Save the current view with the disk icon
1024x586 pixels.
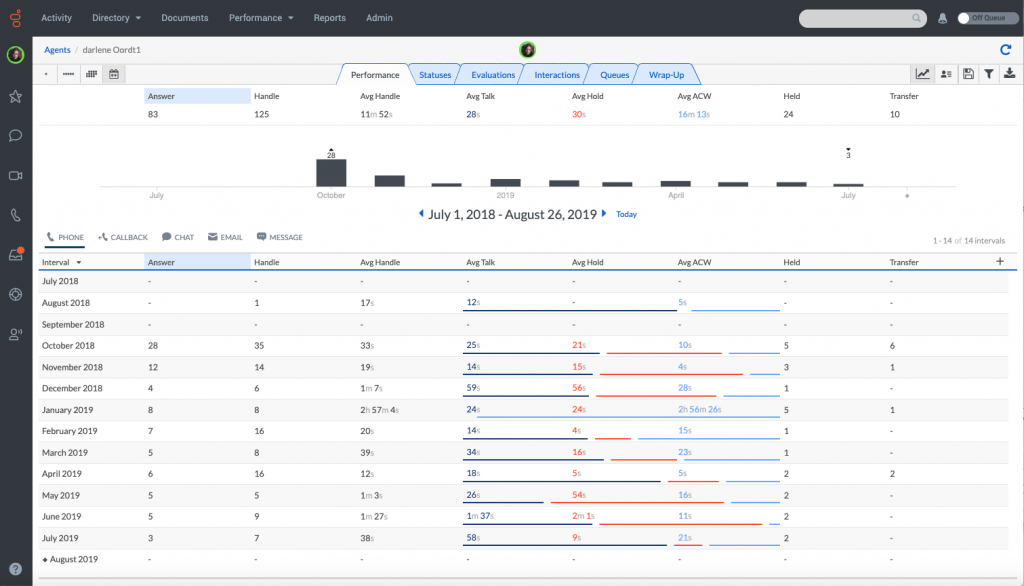[x=966, y=74]
